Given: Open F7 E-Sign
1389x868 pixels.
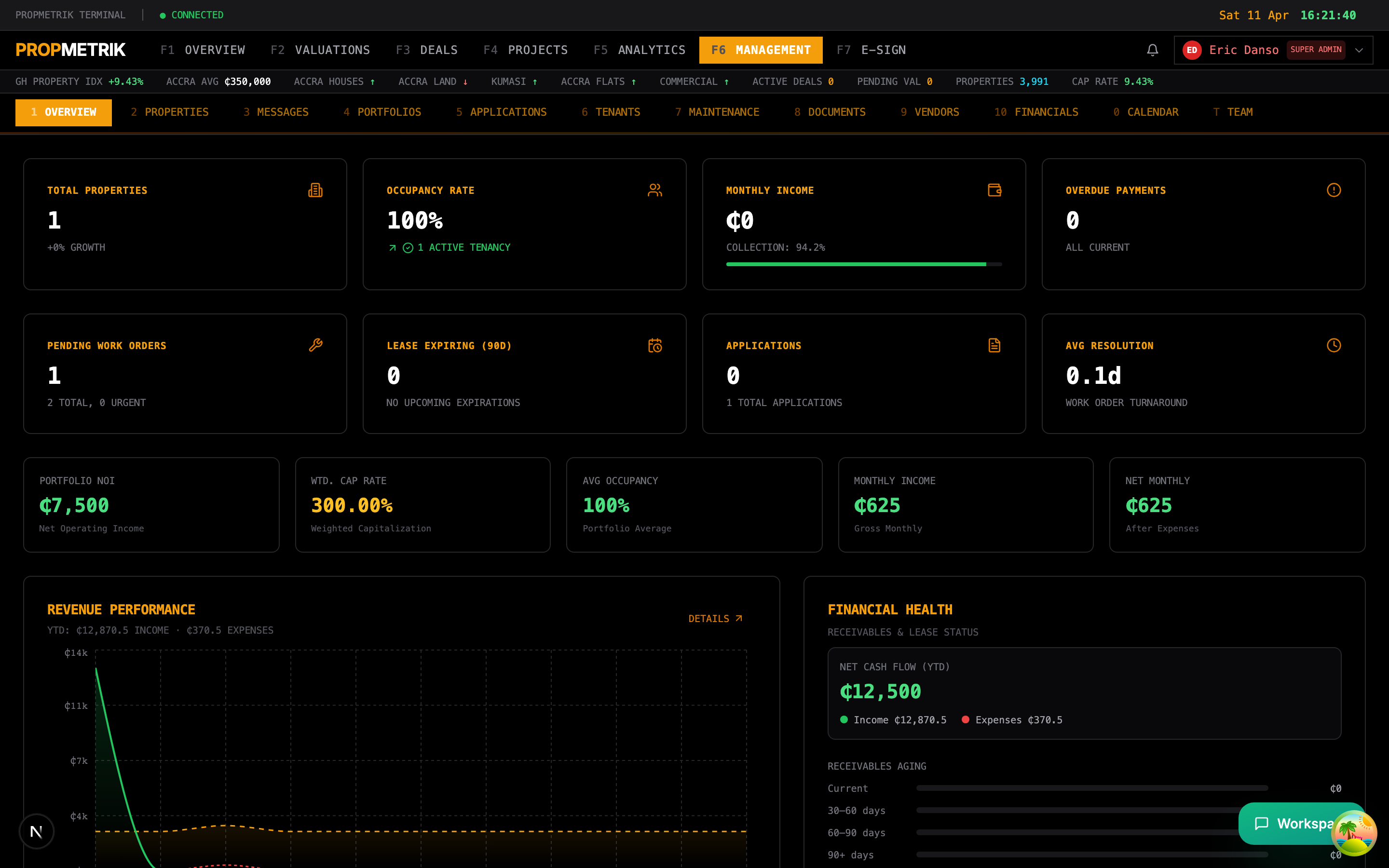Looking at the screenshot, I should point(872,50).
